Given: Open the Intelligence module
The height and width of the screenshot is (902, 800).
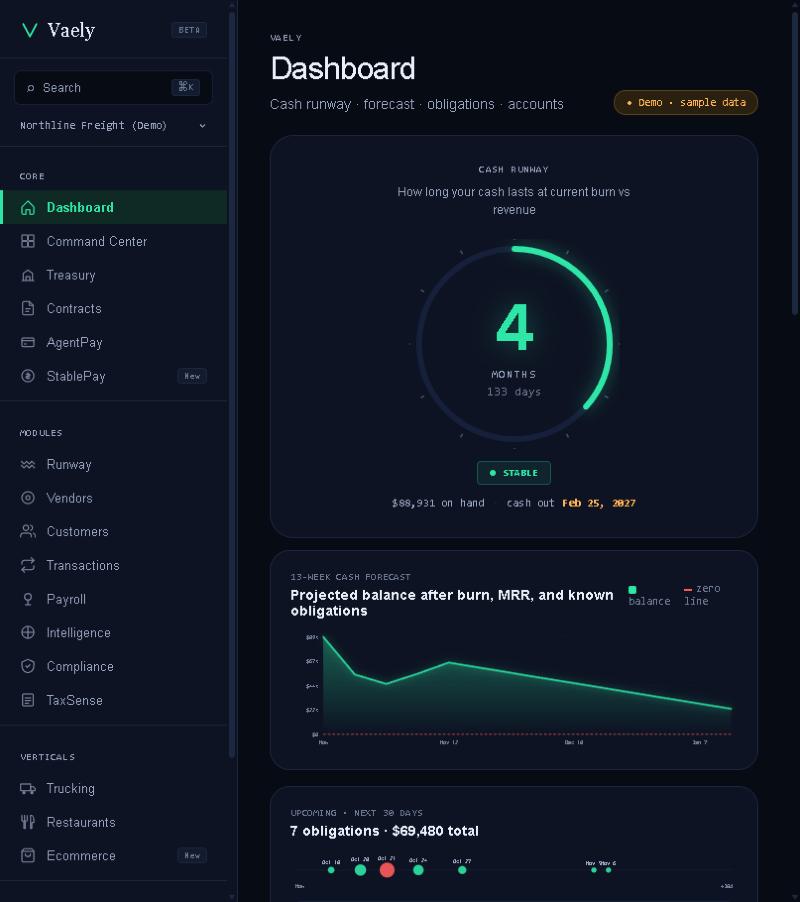Looking at the screenshot, I should tap(114, 632).
